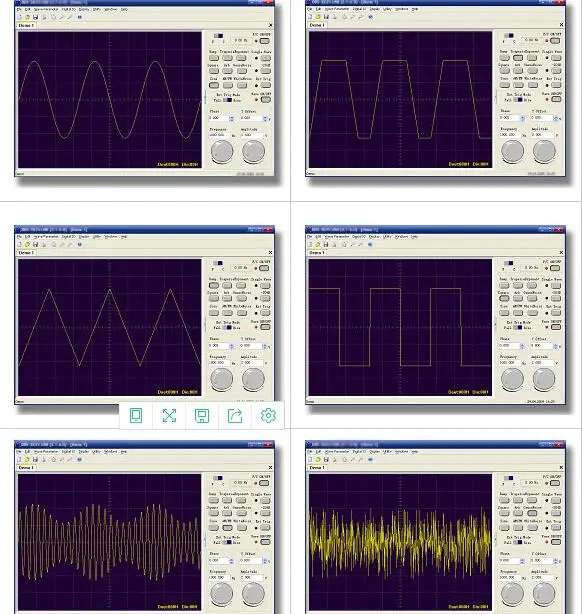Select Trapezia waveform button in trapezoid wave window
The width and height of the screenshot is (582, 614).
[x=518, y=58]
